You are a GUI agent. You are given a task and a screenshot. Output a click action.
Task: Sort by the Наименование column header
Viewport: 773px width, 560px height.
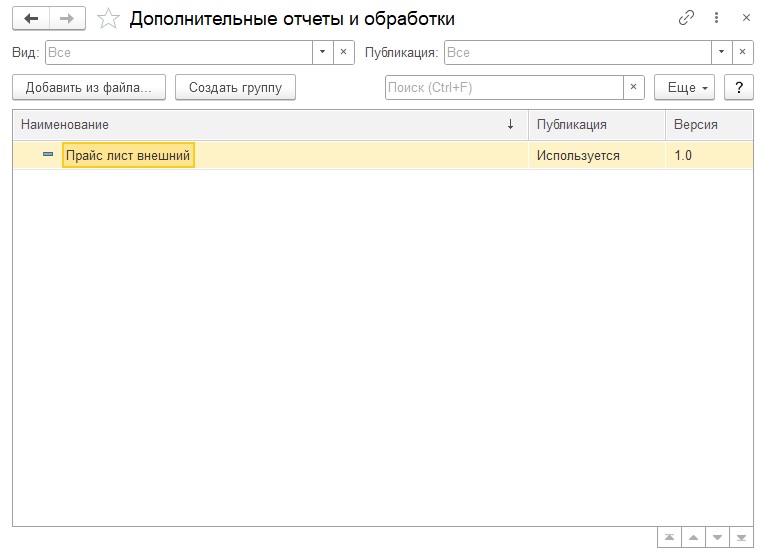point(271,125)
